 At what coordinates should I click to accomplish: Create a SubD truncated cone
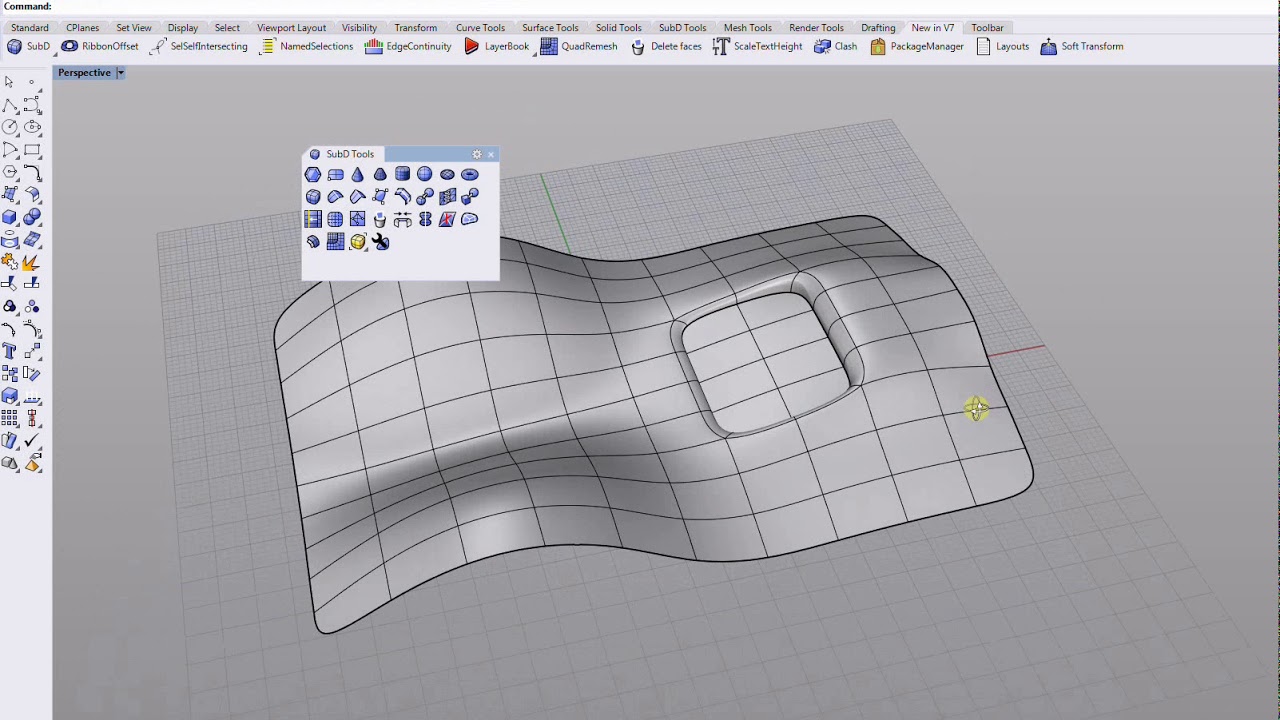click(x=380, y=175)
